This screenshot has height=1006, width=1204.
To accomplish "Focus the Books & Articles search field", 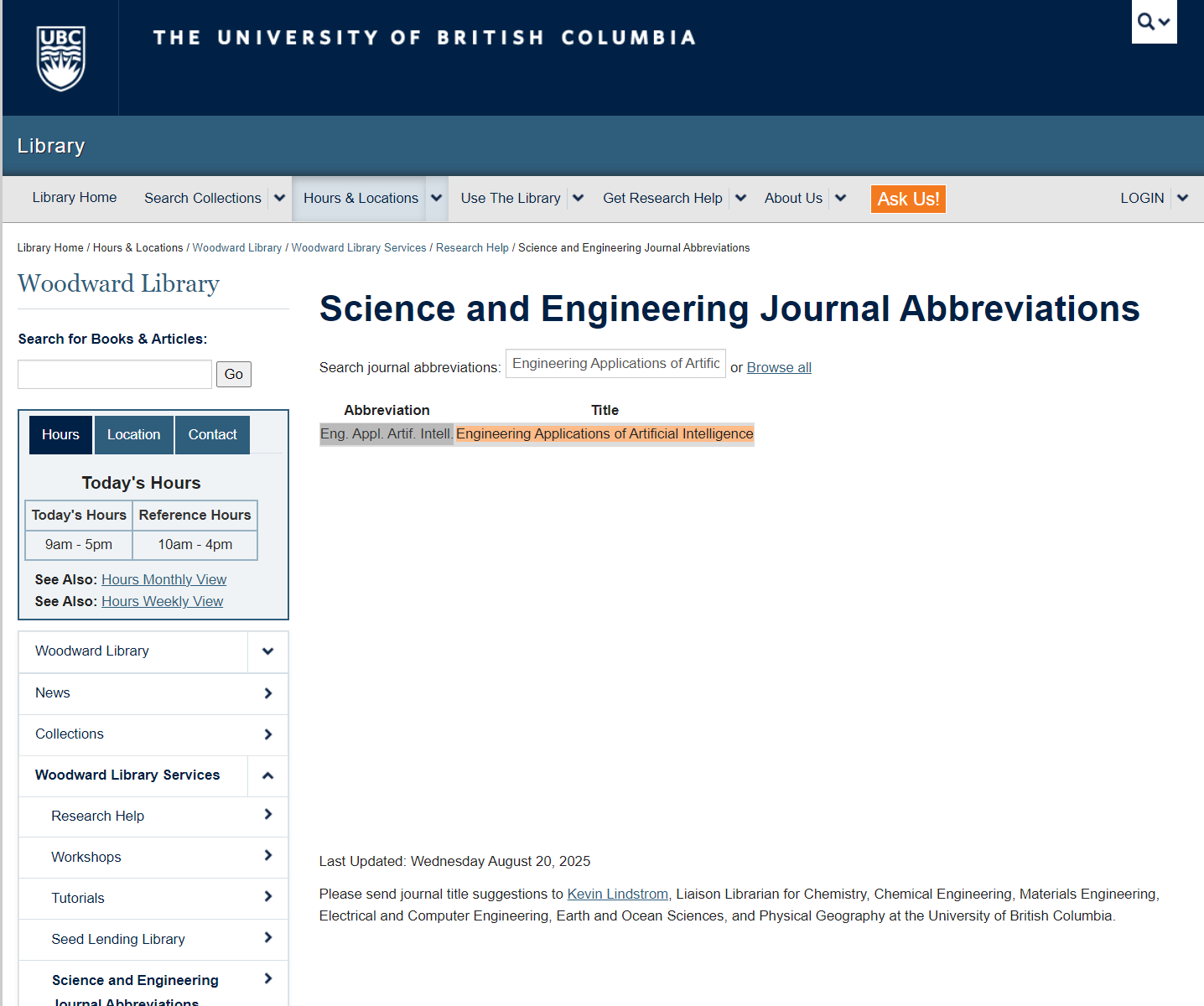I will pos(115,375).
